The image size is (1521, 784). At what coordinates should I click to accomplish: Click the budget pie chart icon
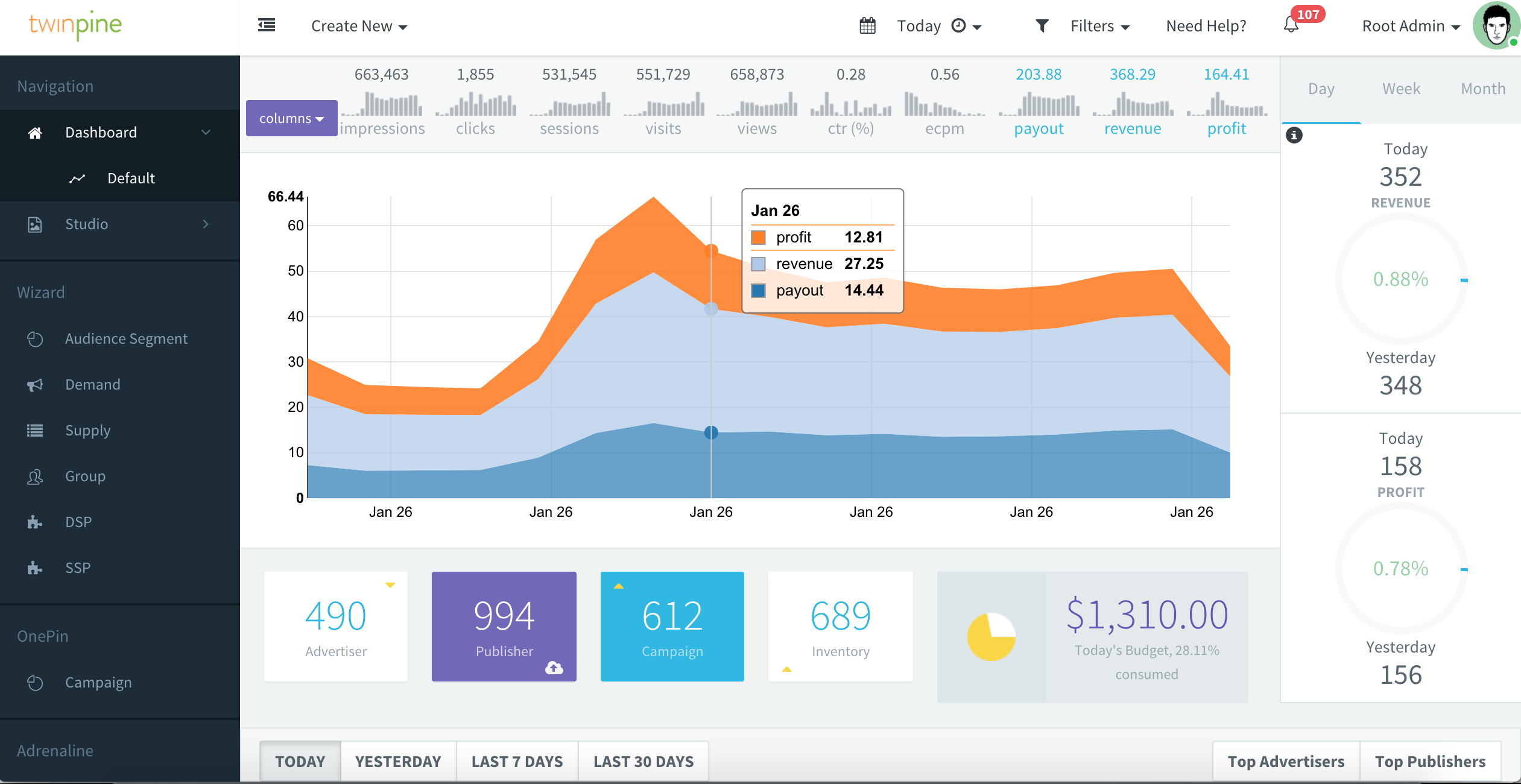click(x=991, y=637)
